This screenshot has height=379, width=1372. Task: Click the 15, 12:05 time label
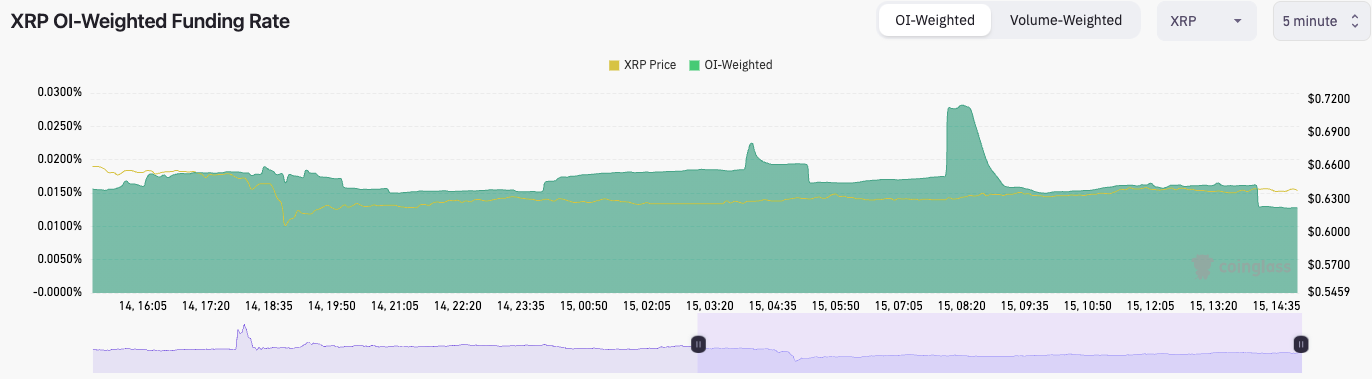tap(1150, 306)
